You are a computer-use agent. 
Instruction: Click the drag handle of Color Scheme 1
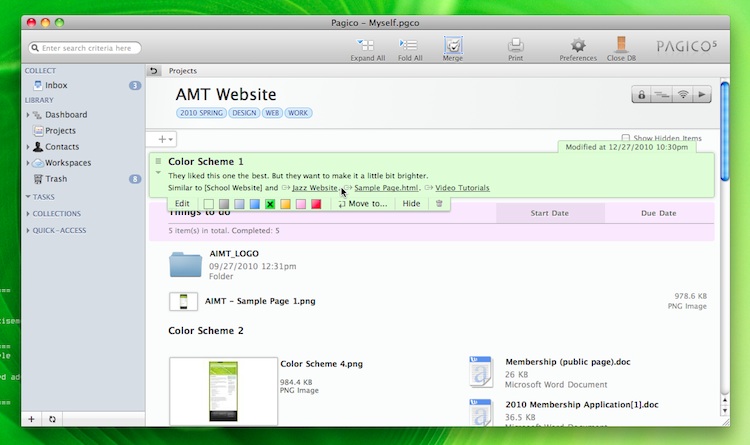(158, 161)
